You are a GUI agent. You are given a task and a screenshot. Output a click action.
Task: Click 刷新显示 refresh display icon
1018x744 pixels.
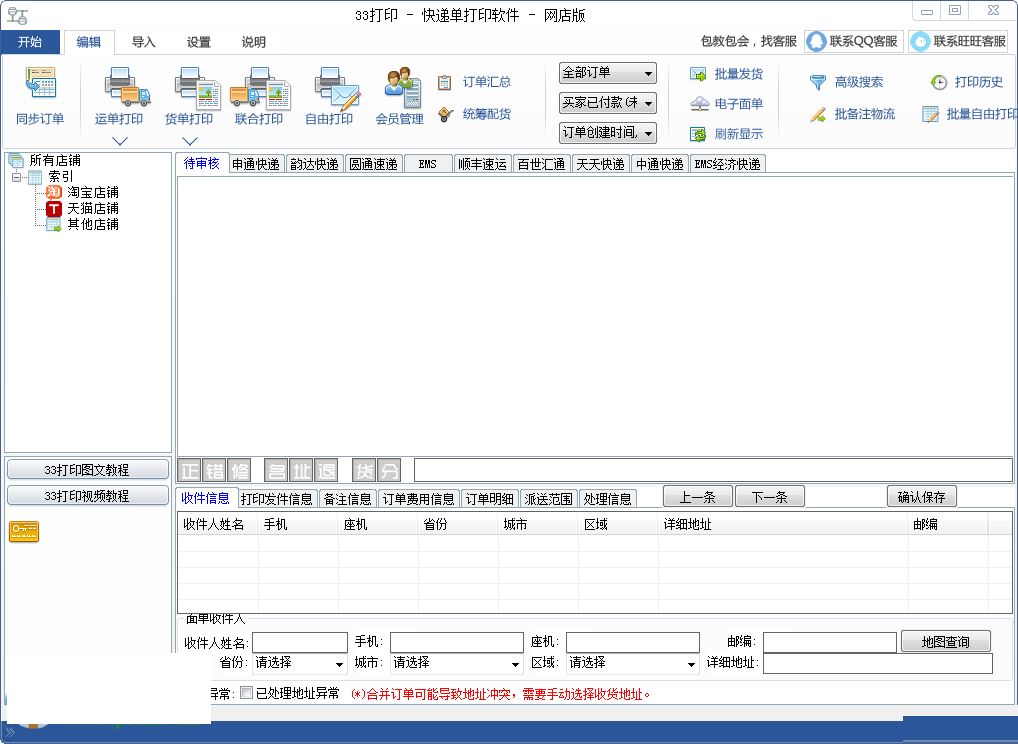click(698, 134)
